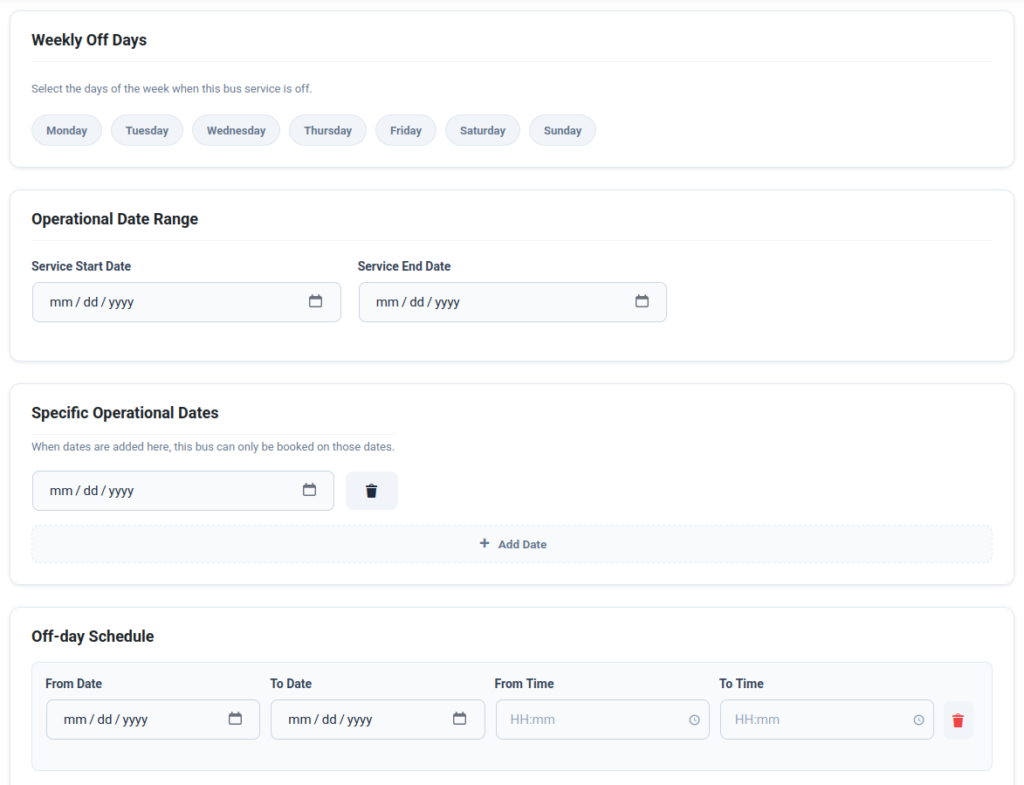The width and height of the screenshot is (1024, 785).
Task: Click the Add Date button
Action: 512,544
